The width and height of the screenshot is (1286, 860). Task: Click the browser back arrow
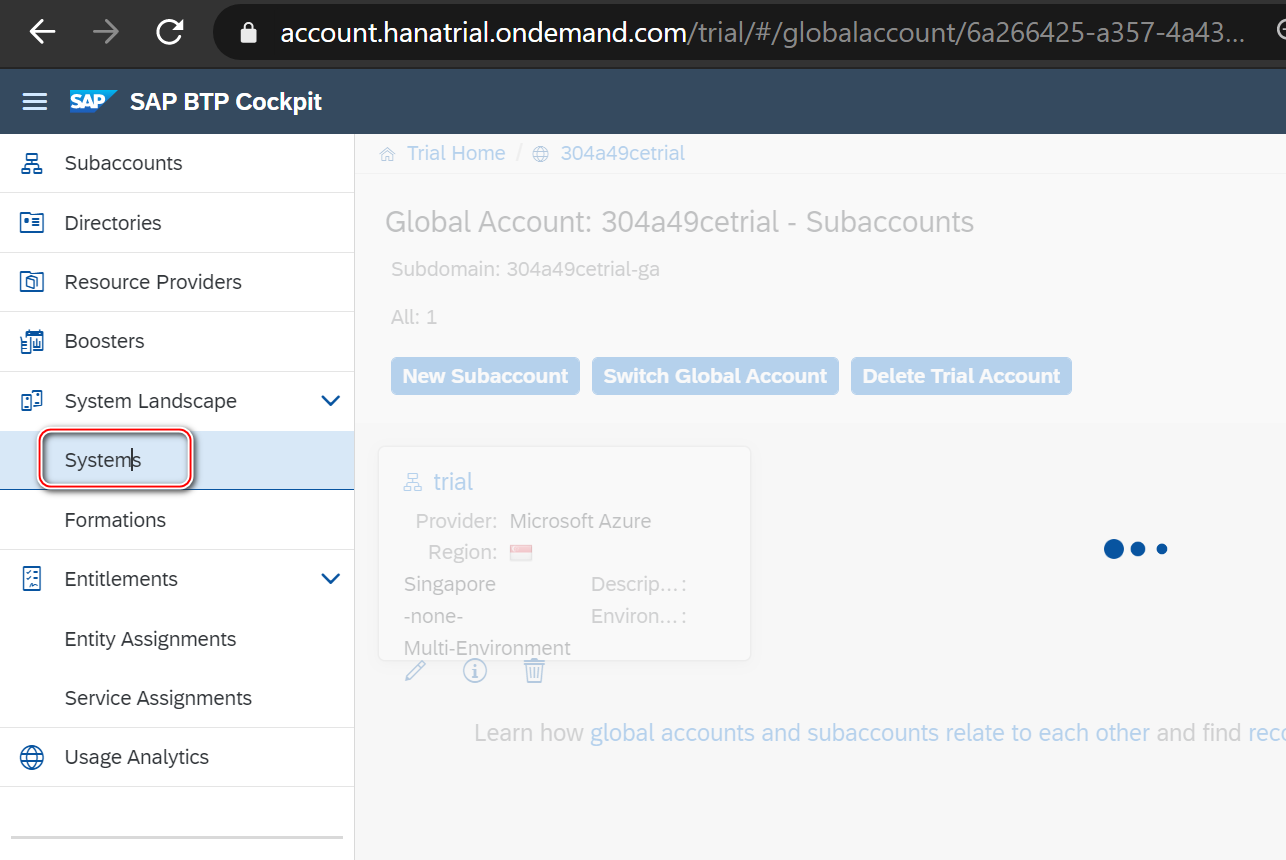tap(42, 32)
